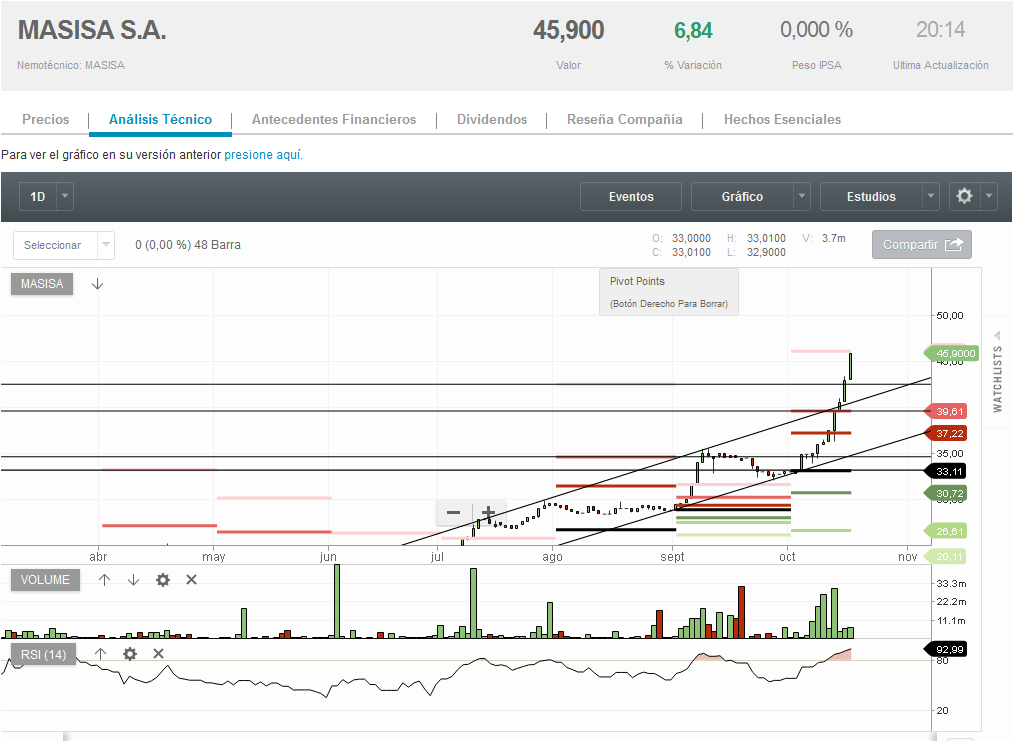Open the Antecedentes Financieros tab

(334, 120)
